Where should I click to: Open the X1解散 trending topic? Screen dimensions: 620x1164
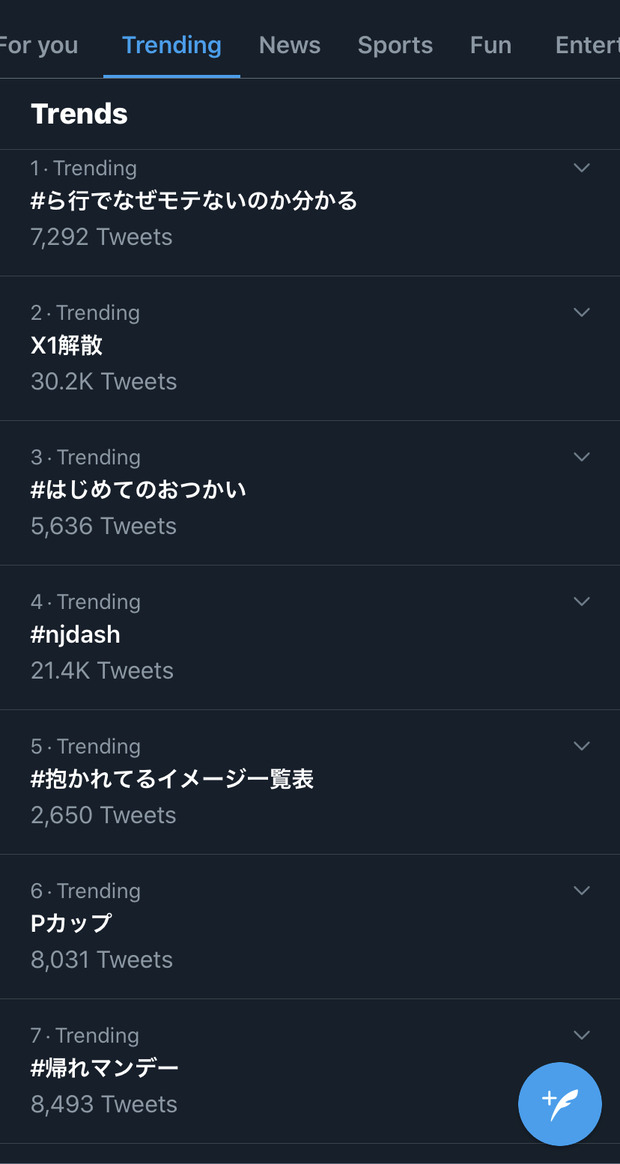310,349
